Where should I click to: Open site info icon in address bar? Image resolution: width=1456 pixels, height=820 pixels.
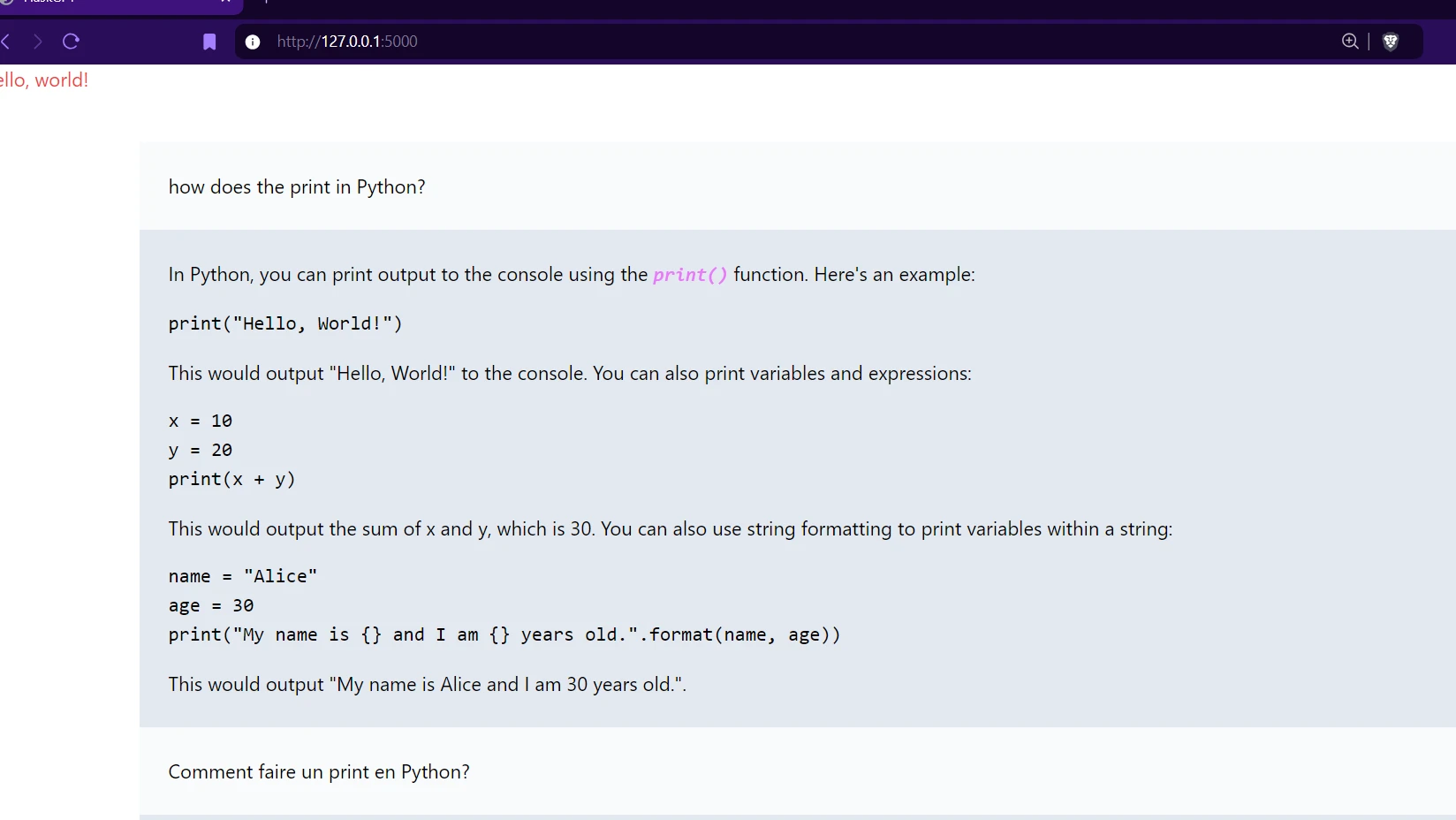click(x=253, y=42)
